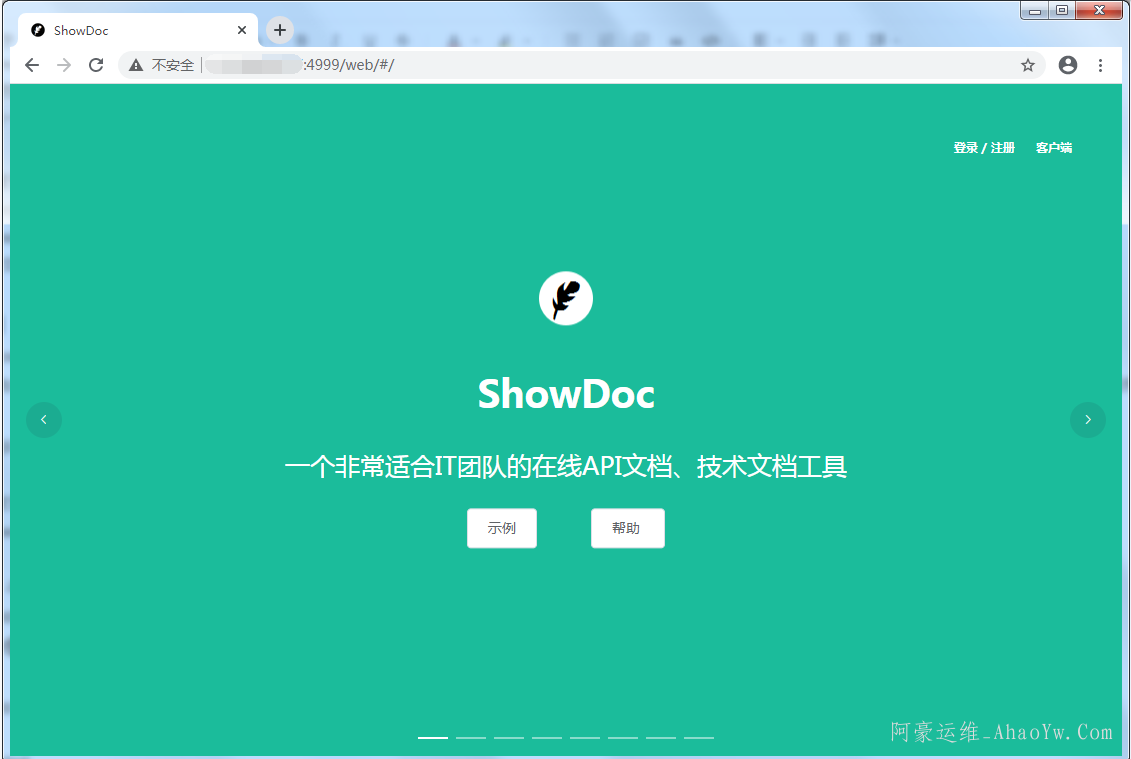Viewport: 1131px width, 759px height.
Task: Close the ShowDoc tab
Action: point(242,30)
